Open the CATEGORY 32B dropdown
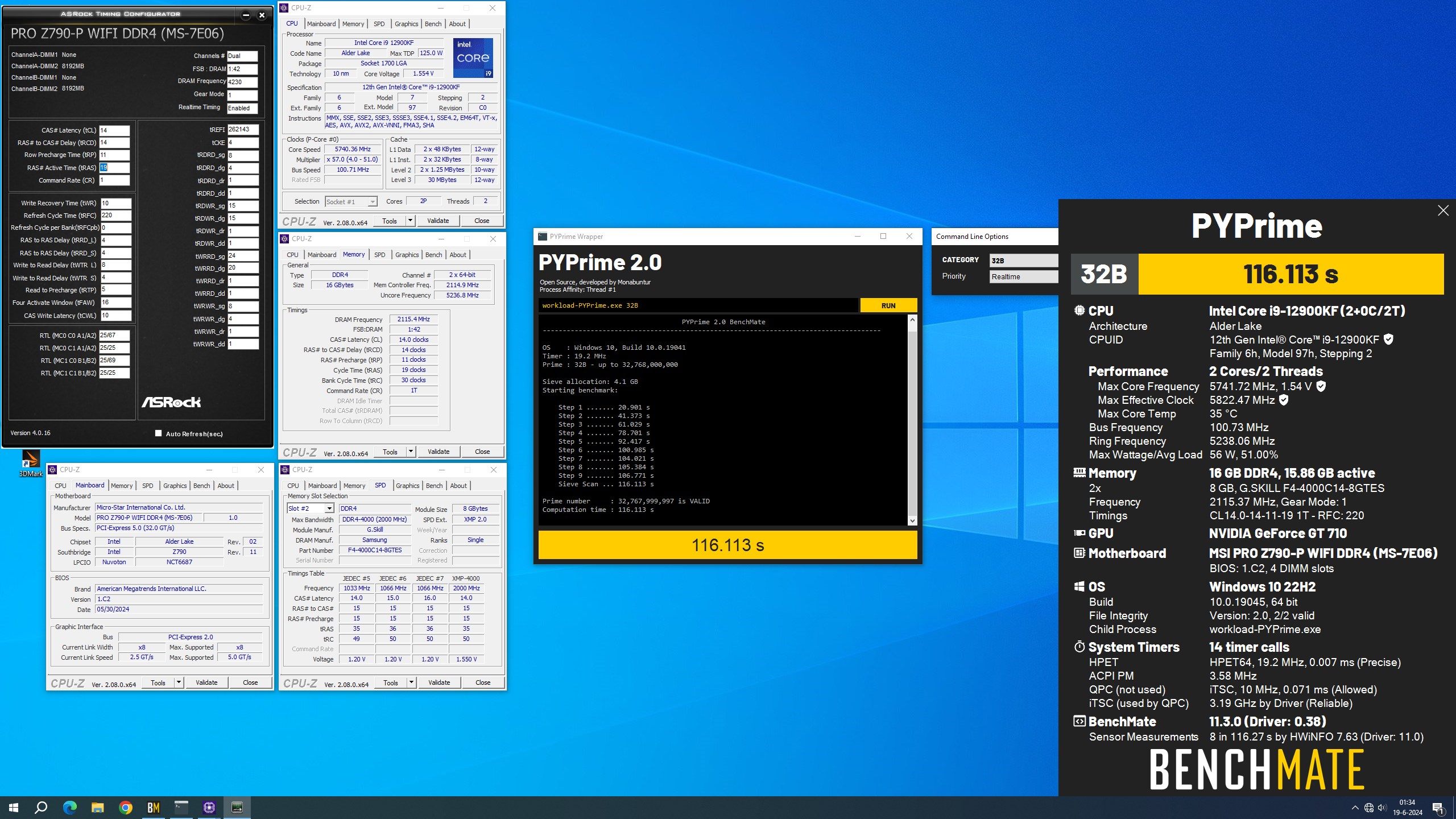Image resolution: width=1456 pixels, height=819 pixels. point(1023,260)
